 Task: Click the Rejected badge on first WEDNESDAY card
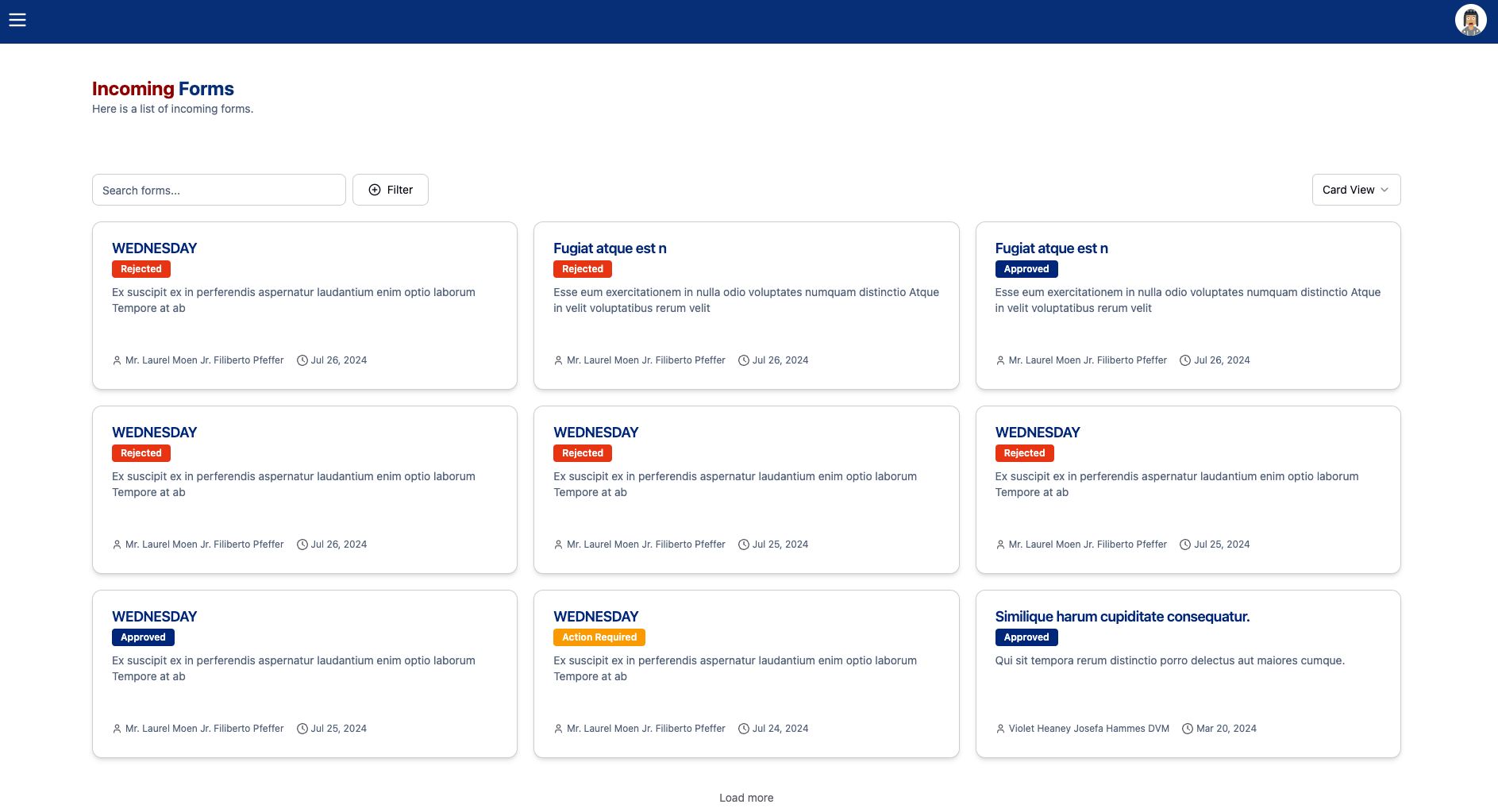[141, 269]
